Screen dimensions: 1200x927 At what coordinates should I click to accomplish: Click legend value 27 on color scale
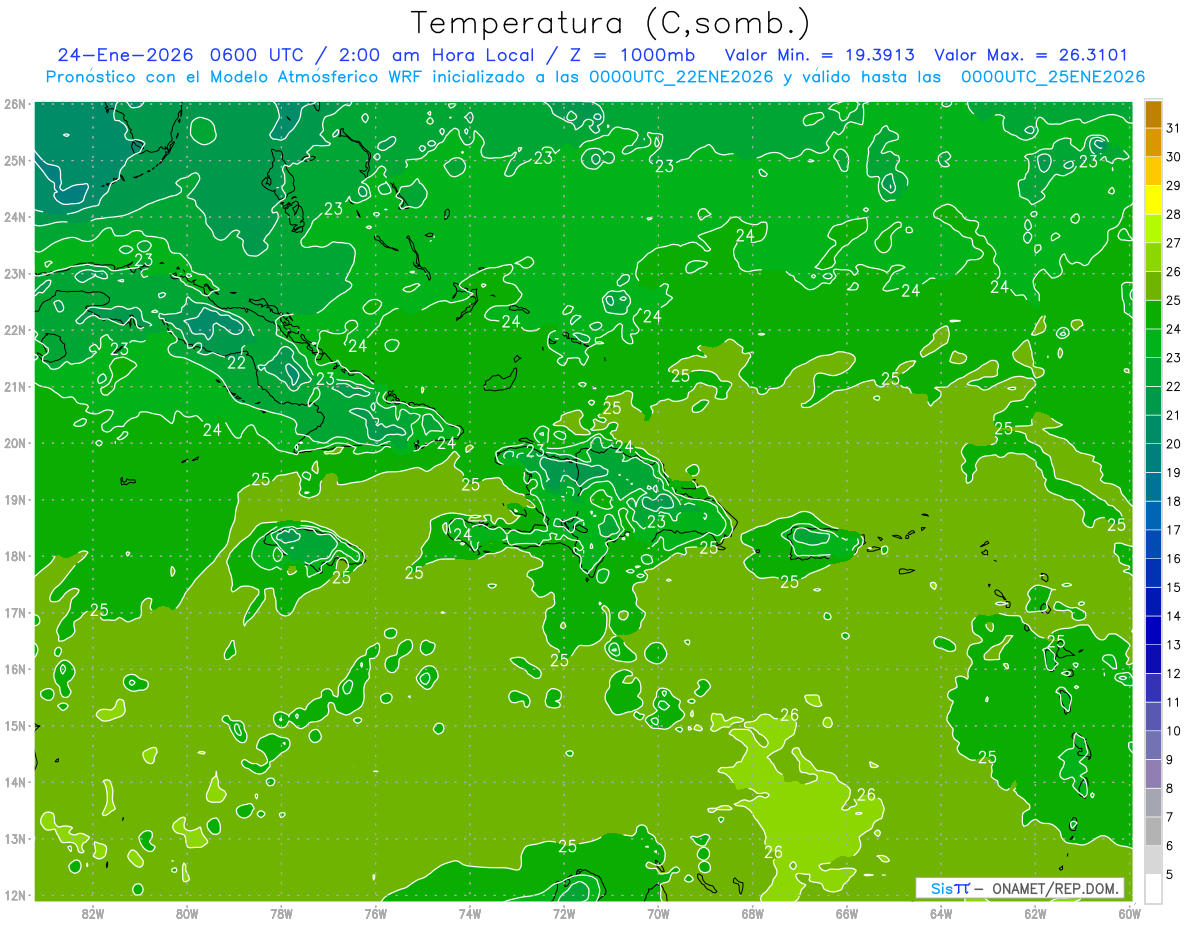tap(1173, 243)
